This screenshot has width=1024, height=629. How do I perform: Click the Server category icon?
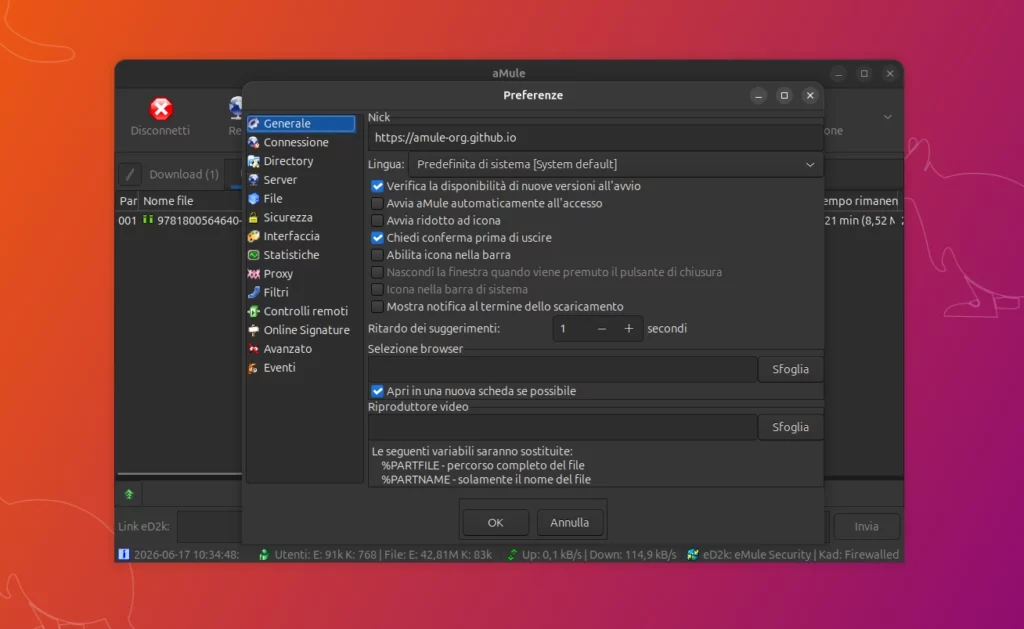(253, 180)
